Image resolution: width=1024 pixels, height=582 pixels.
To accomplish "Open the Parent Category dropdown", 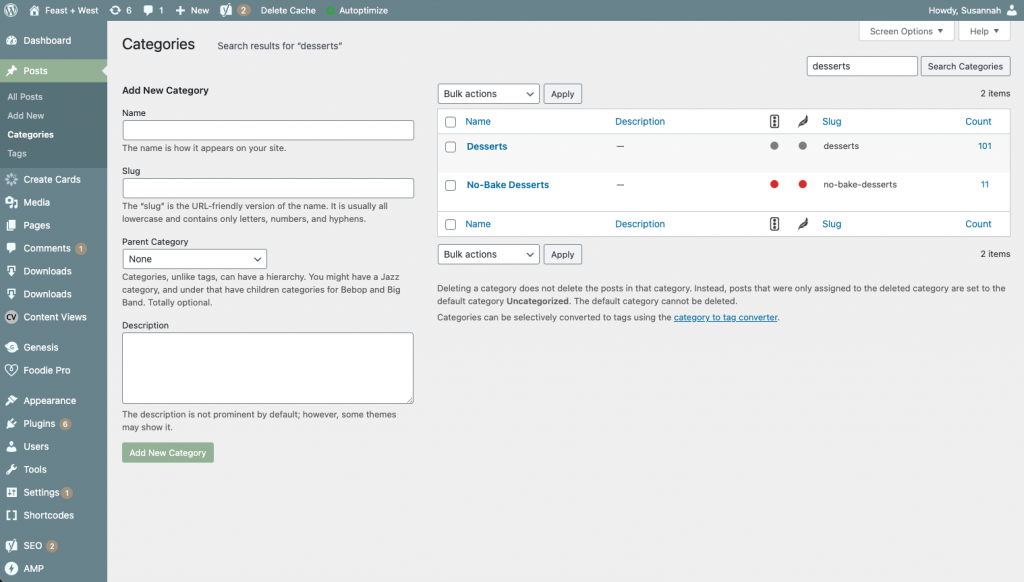I will 194,258.
